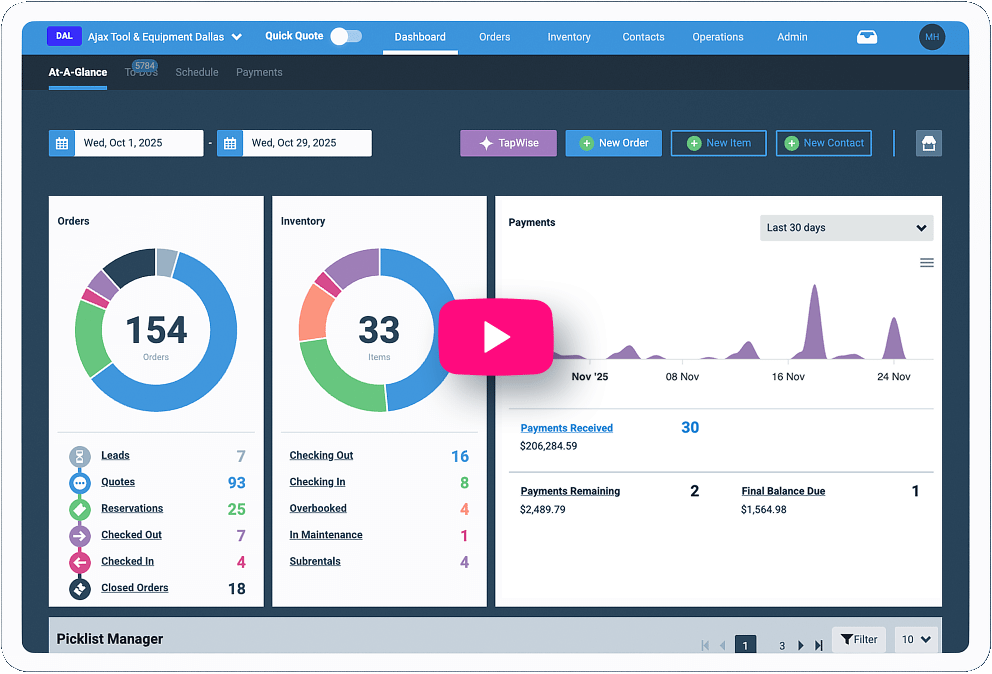This screenshot has height=674, width=992.
Task: Play the video overlay
Action: click(x=496, y=337)
